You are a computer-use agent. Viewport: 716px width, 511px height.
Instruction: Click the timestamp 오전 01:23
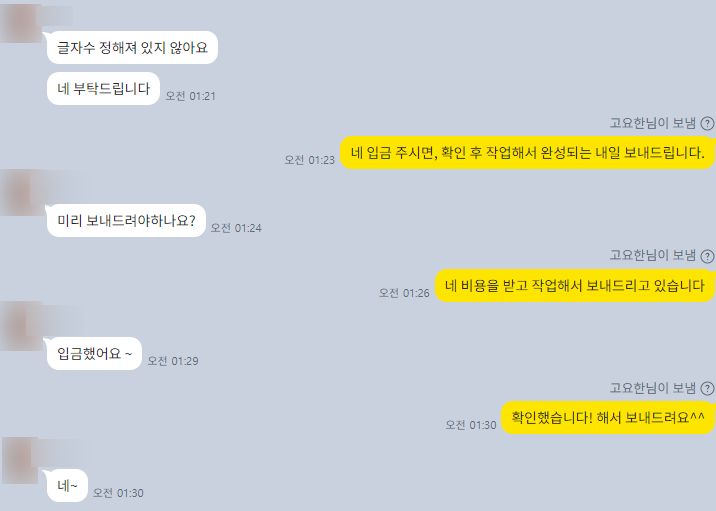pyautogui.click(x=310, y=160)
